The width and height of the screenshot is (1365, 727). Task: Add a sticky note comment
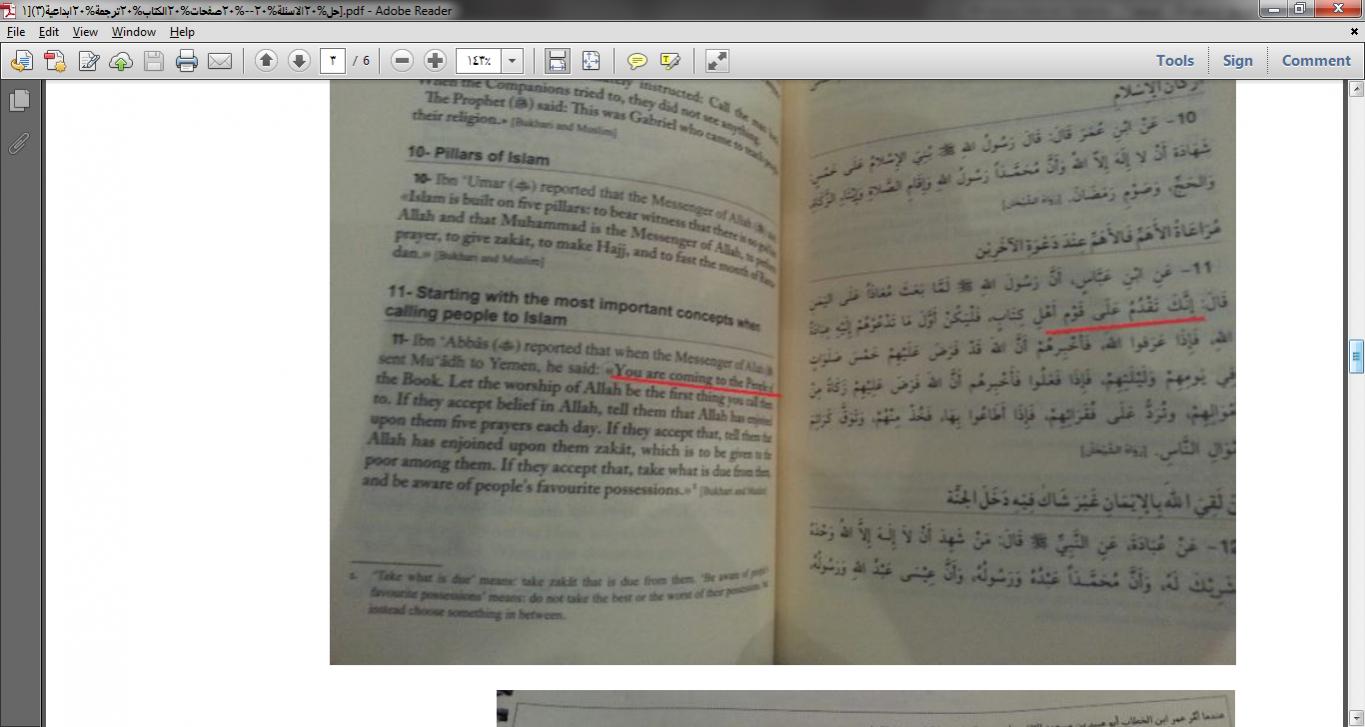point(637,61)
